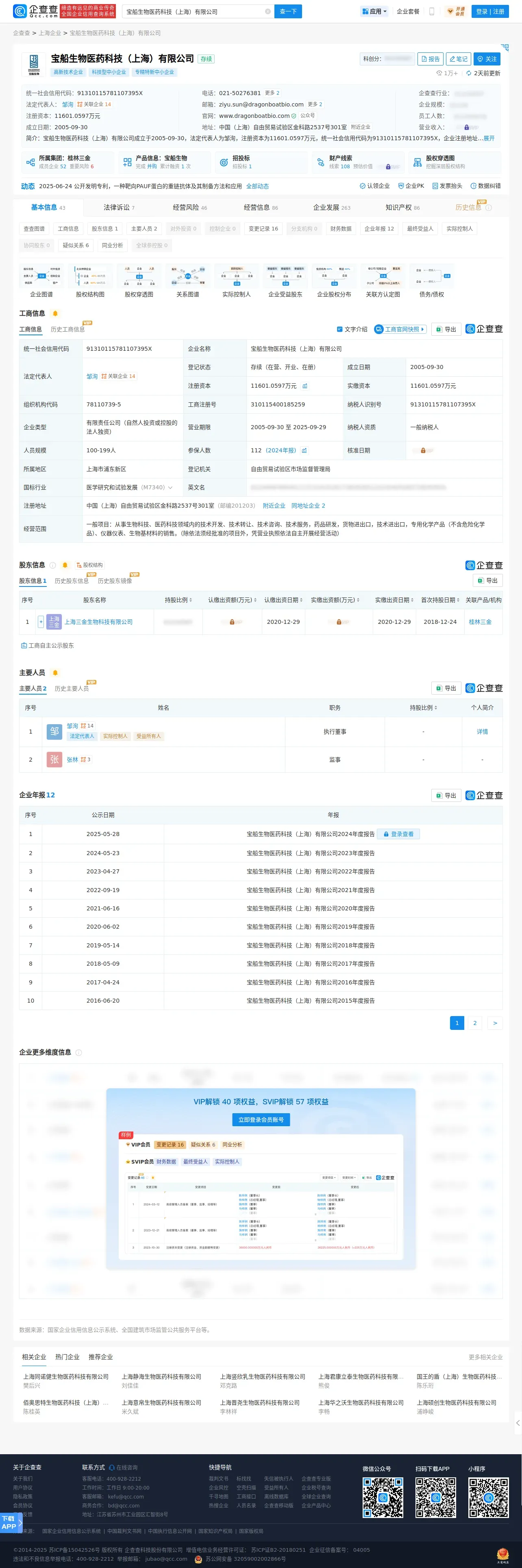Viewport: 522px width, 1568px height.
Task: Export shareholder info with 导出
Action: [x=488, y=581]
